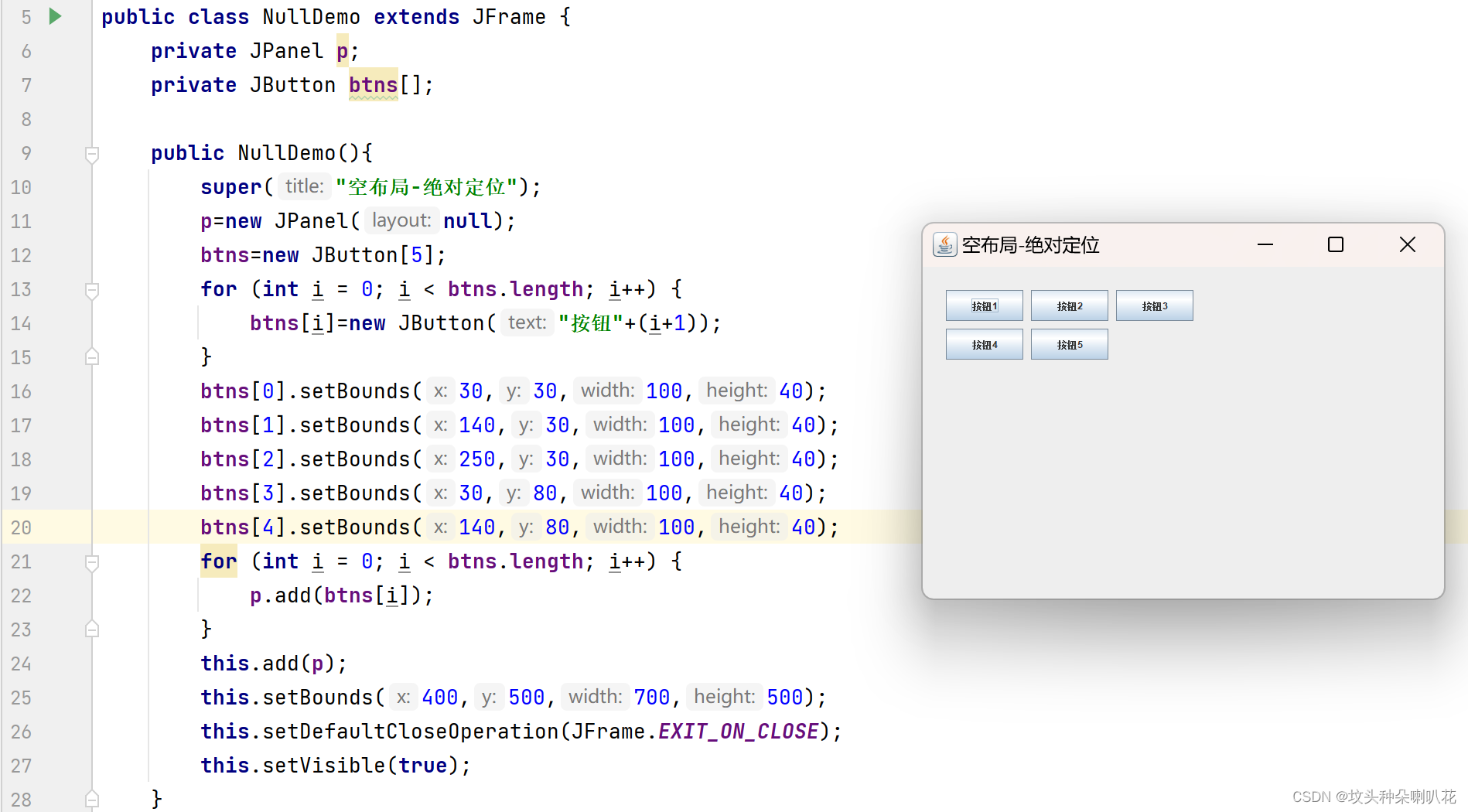Click the btns field name on line 7

pos(373,84)
